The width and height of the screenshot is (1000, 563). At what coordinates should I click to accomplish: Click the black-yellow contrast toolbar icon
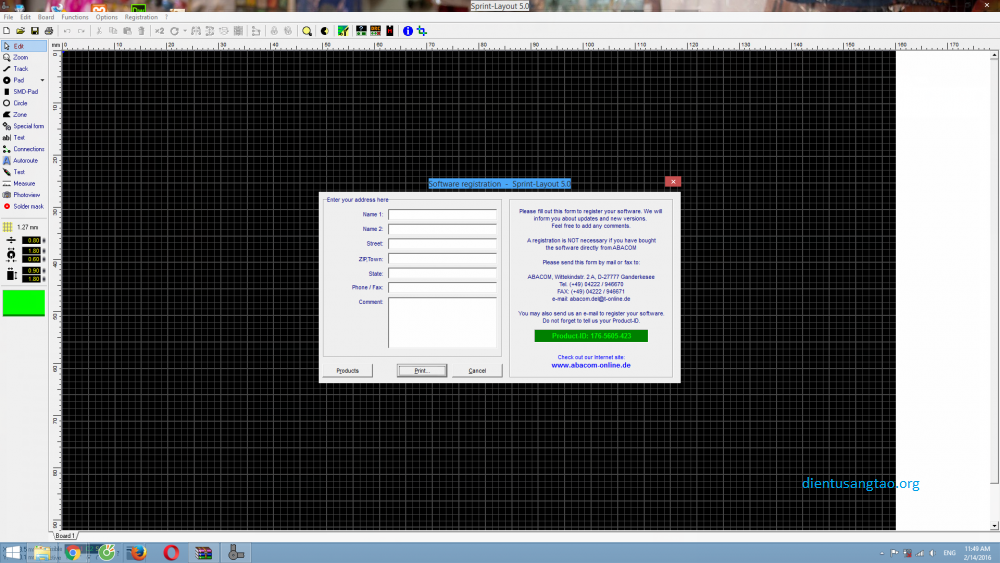[325, 31]
